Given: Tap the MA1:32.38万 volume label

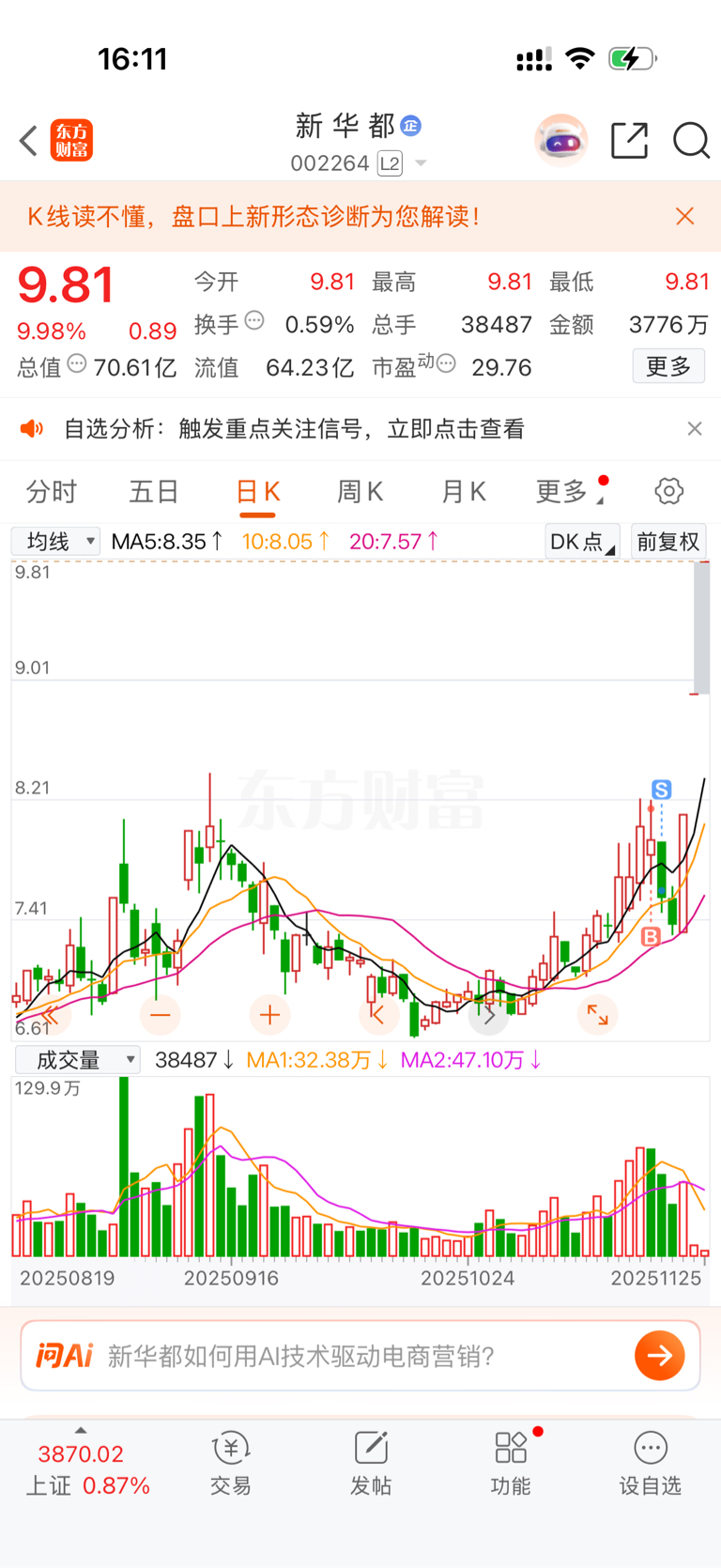Looking at the screenshot, I should [x=317, y=1060].
